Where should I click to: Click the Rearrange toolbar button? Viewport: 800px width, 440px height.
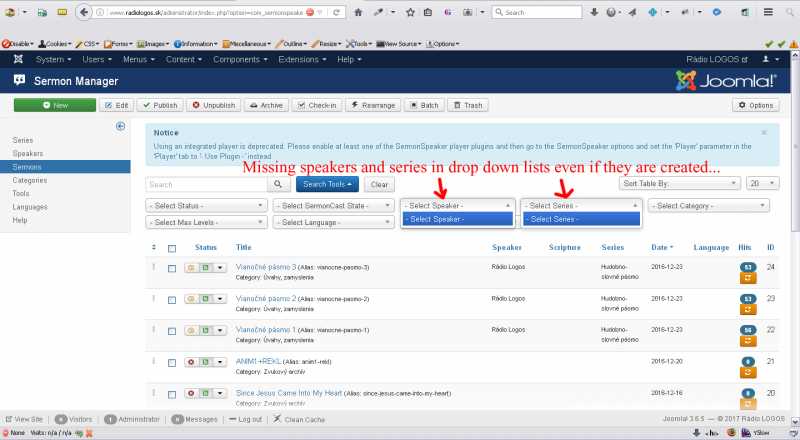tap(373, 105)
